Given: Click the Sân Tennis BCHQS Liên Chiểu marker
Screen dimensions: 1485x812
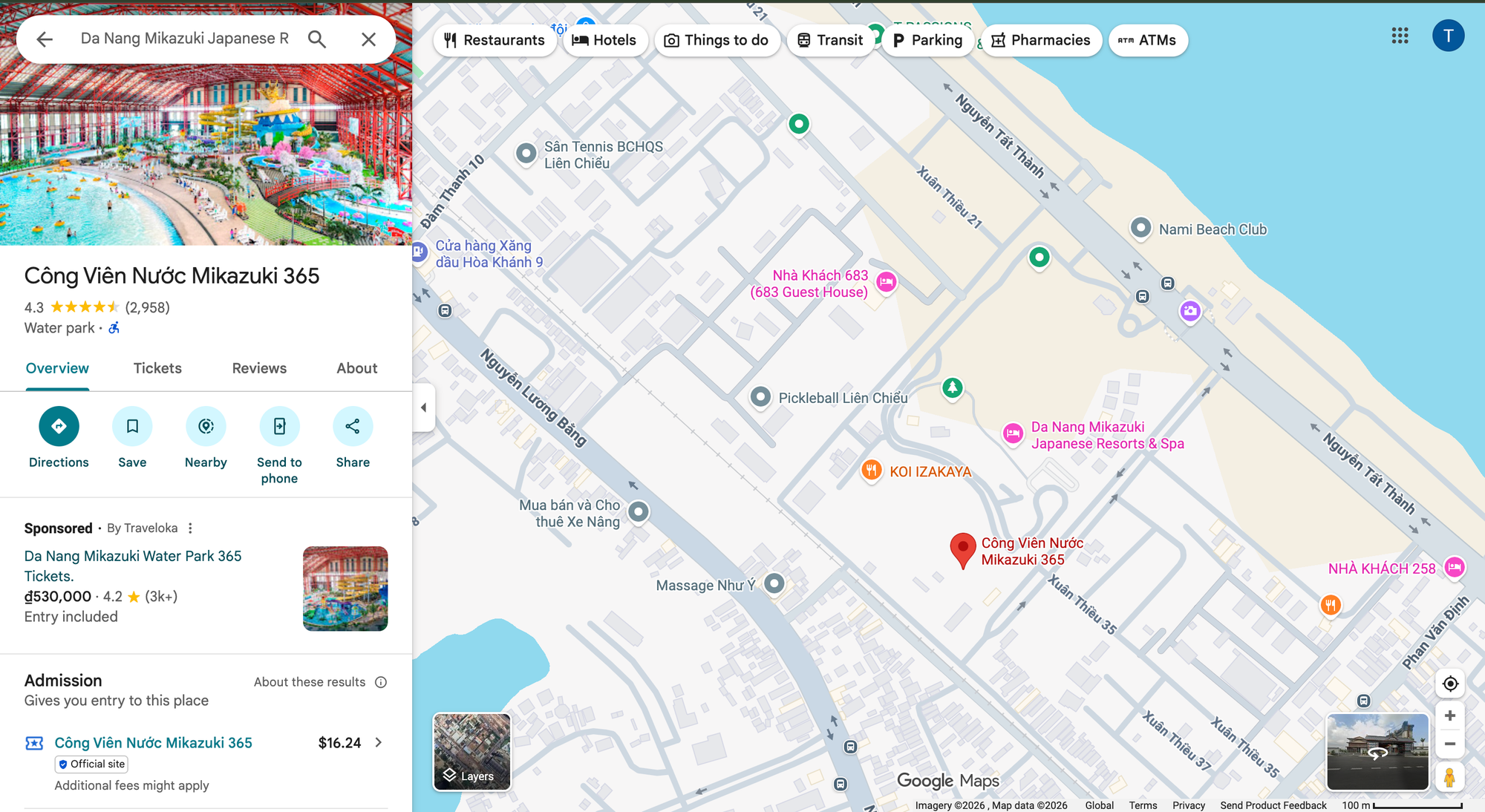Looking at the screenshot, I should pyautogui.click(x=526, y=154).
